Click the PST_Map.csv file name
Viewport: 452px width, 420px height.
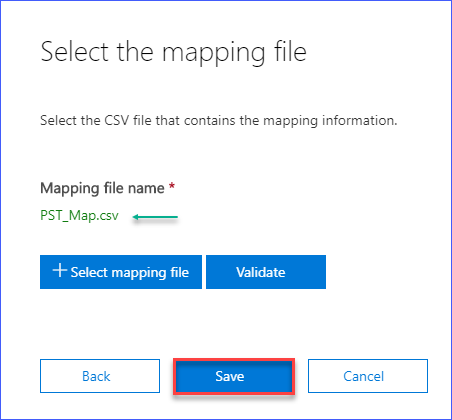[79, 216]
